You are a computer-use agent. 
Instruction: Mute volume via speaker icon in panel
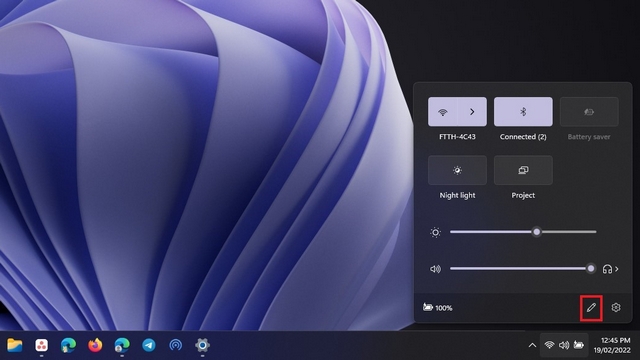click(x=436, y=269)
